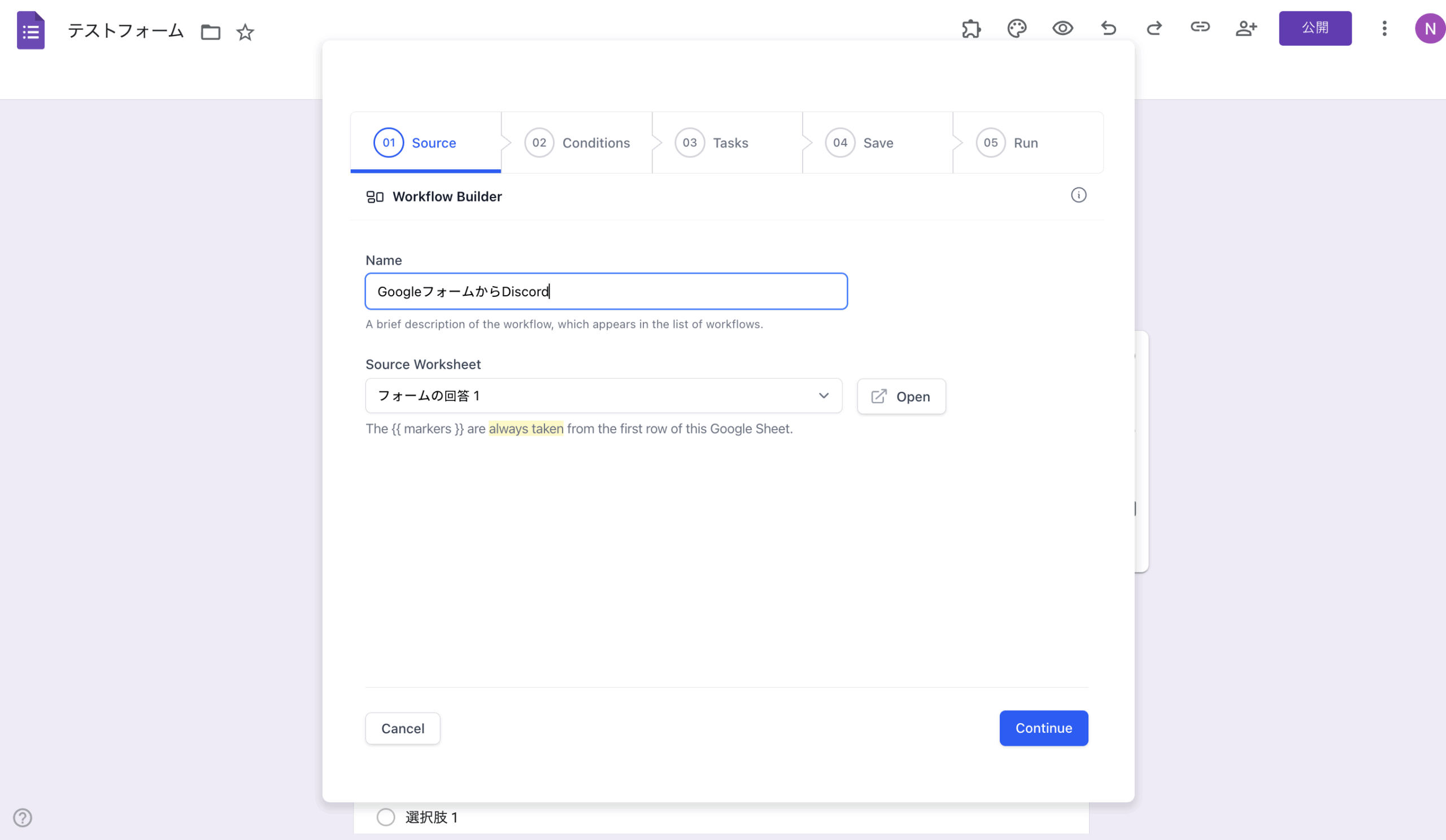Open the add-ons puzzle icon
This screenshot has height=840, width=1446.
coord(971,28)
